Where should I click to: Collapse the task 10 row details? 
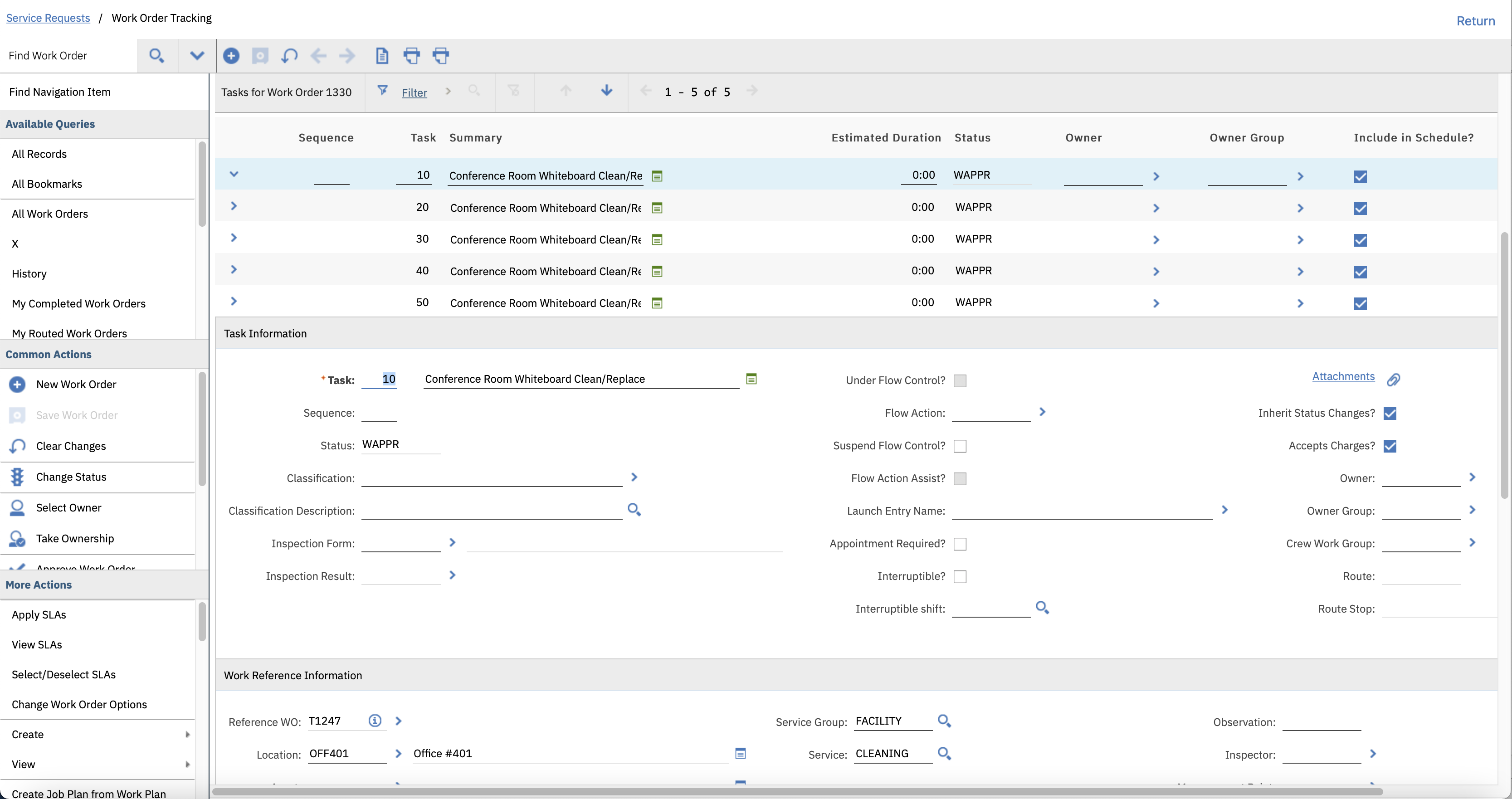pos(234,175)
